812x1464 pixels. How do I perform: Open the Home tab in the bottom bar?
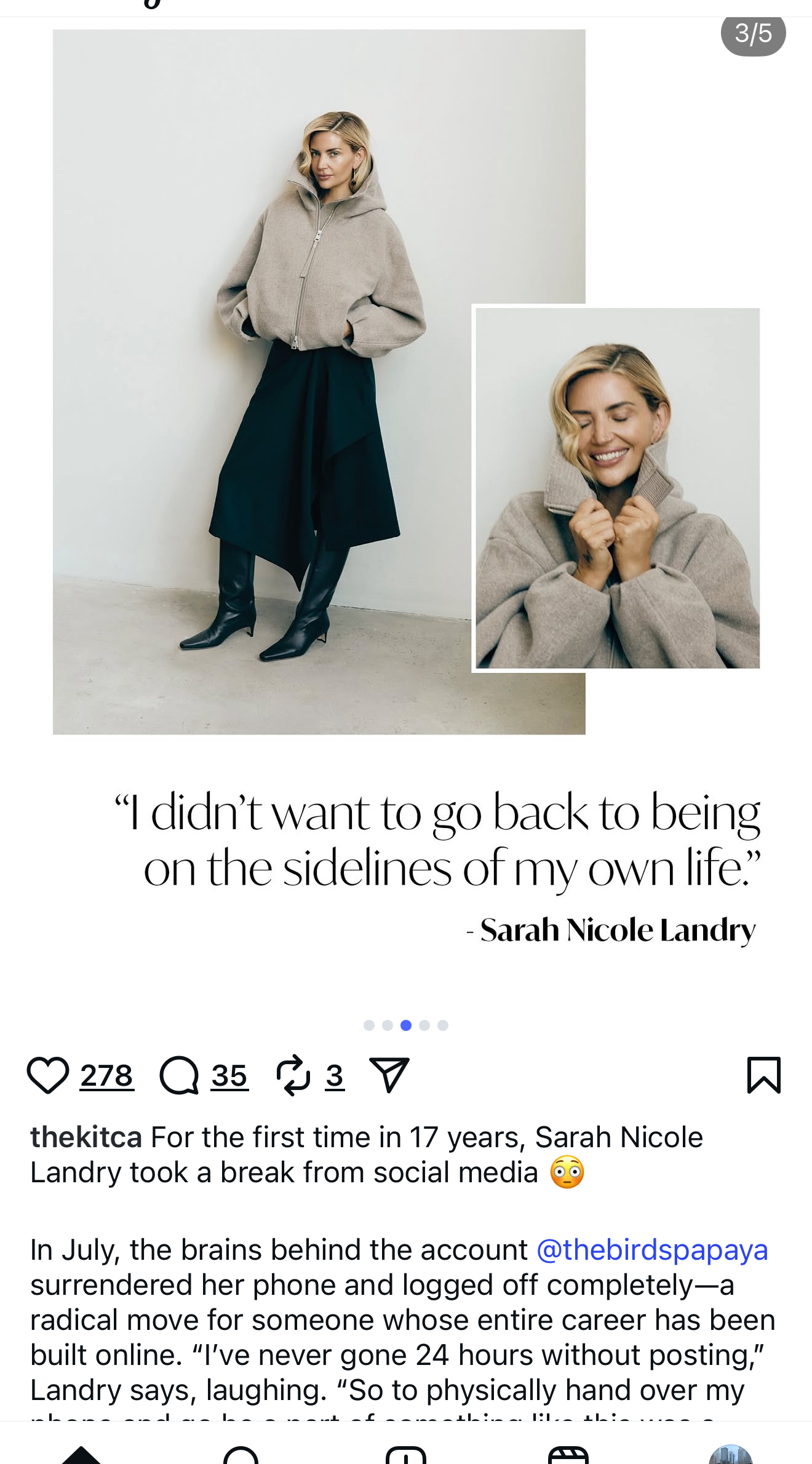(81, 1455)
